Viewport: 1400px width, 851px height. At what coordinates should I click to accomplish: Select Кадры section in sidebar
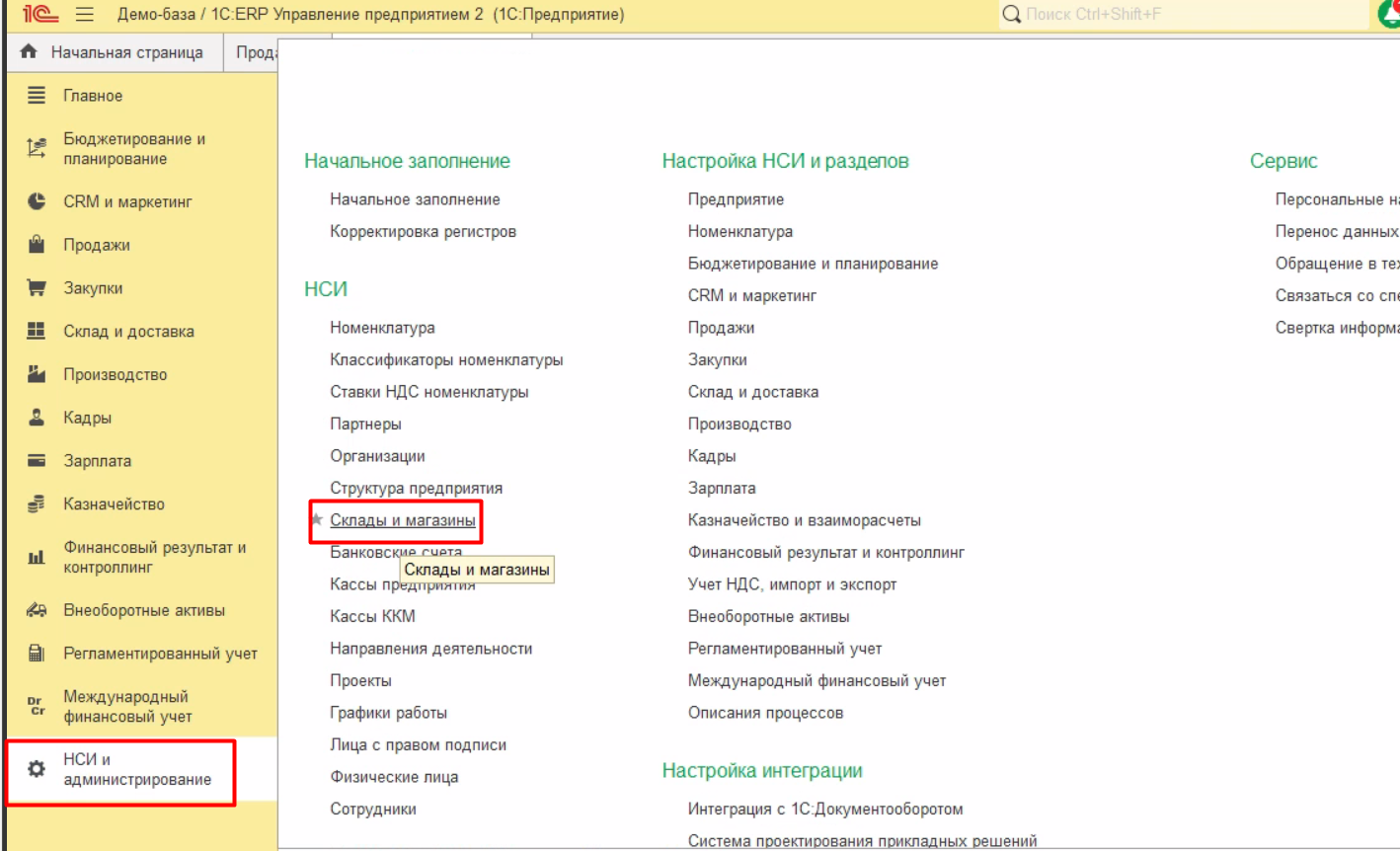pyautogui.click(x=87, y=418)
